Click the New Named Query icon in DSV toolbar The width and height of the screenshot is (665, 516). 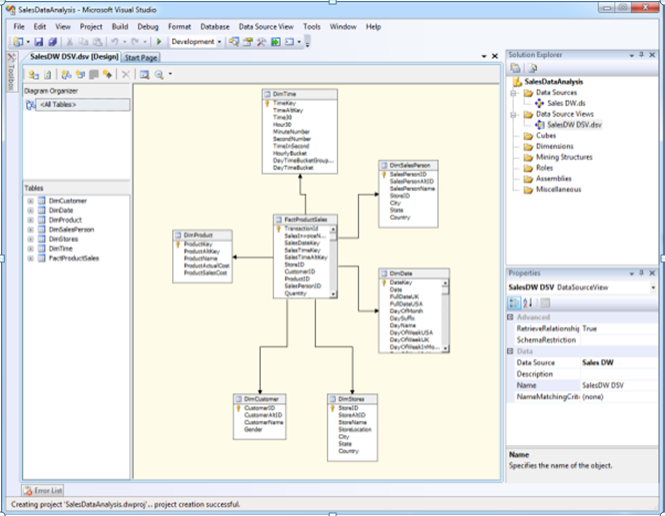pyautogui.click(x=80, y=75)
